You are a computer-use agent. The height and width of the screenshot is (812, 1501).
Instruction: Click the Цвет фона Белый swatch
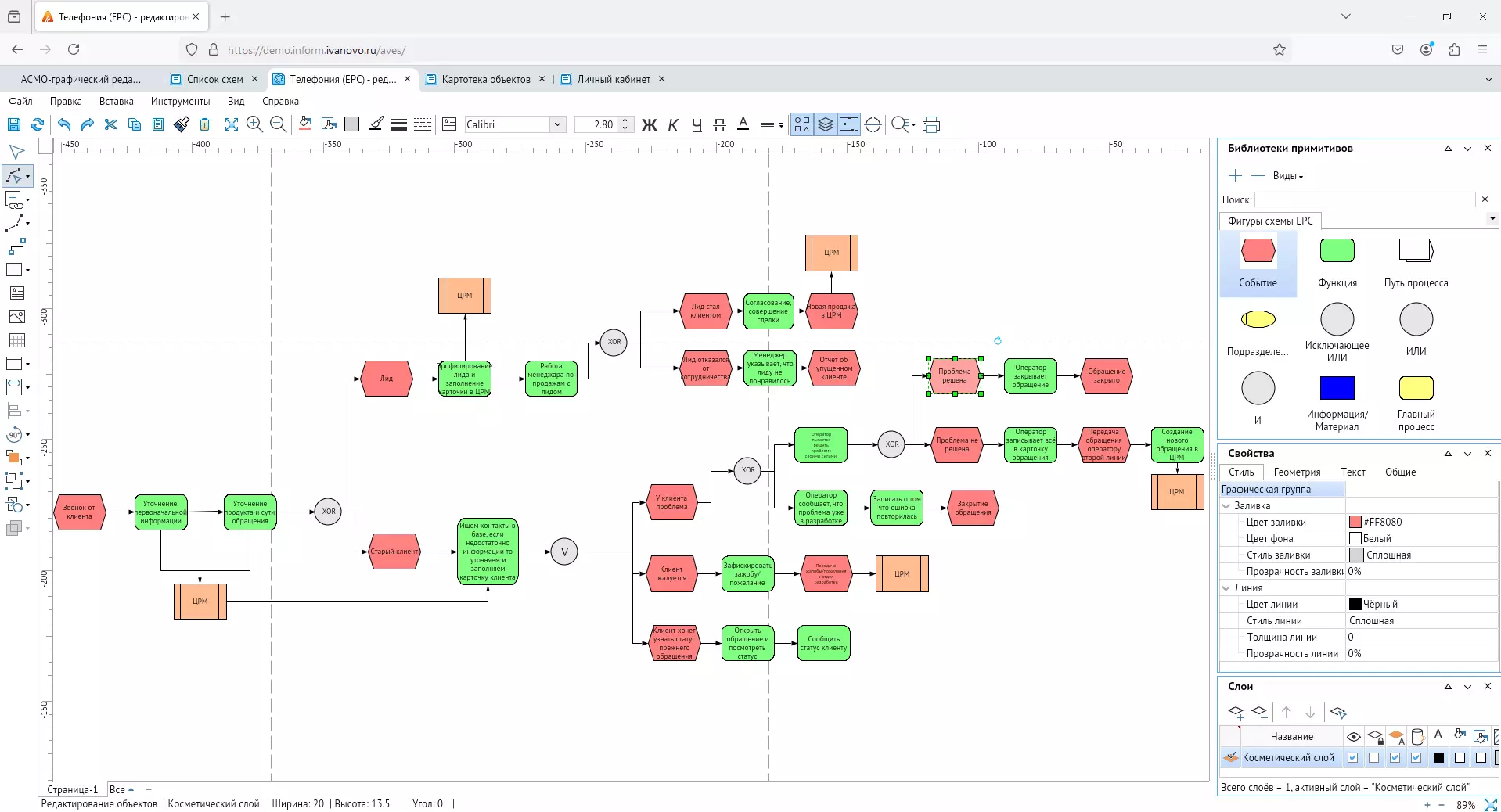click(x=1355, y=538)
